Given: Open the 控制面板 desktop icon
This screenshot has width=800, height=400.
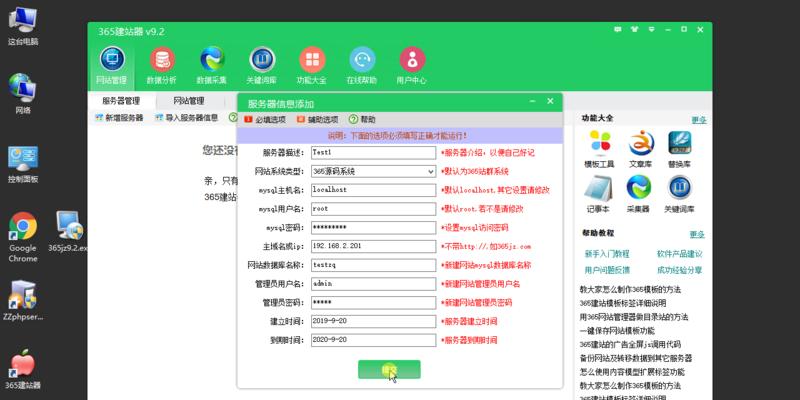Looking at the screenshot, I should [x=23, y=164].
